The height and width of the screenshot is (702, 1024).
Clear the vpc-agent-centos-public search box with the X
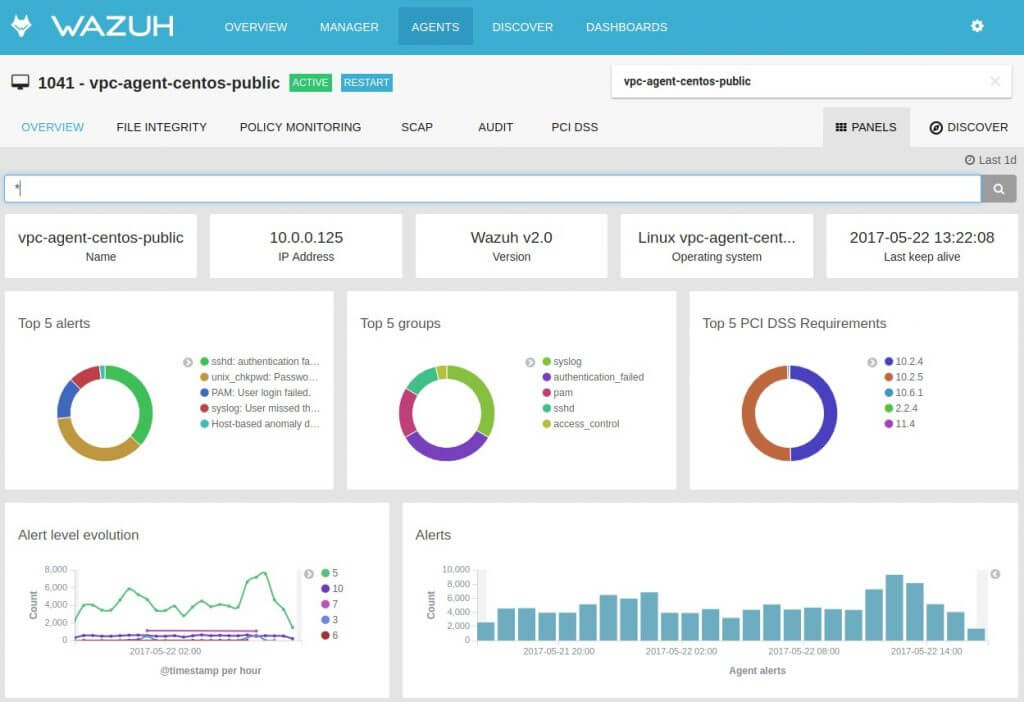pos(995,81)
